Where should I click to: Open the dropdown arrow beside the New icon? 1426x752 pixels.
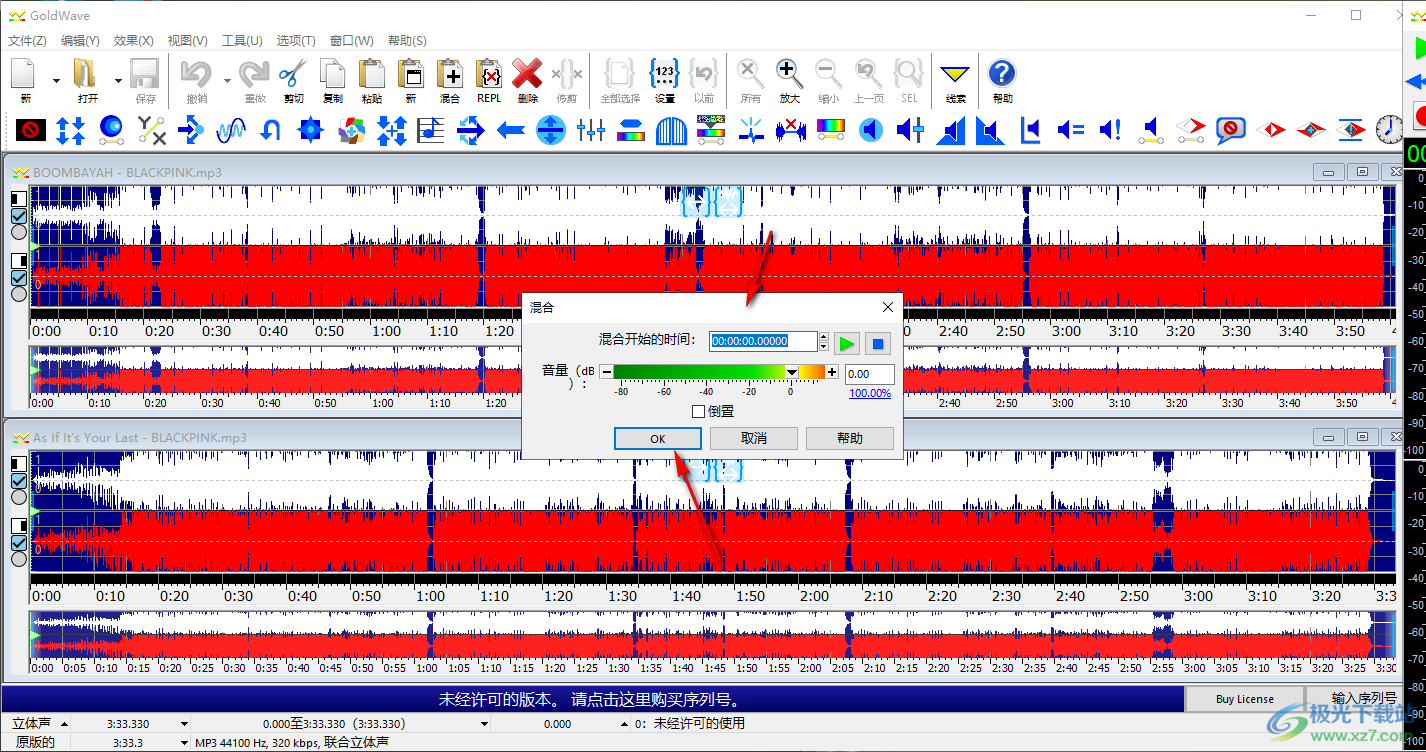[56, 80]
